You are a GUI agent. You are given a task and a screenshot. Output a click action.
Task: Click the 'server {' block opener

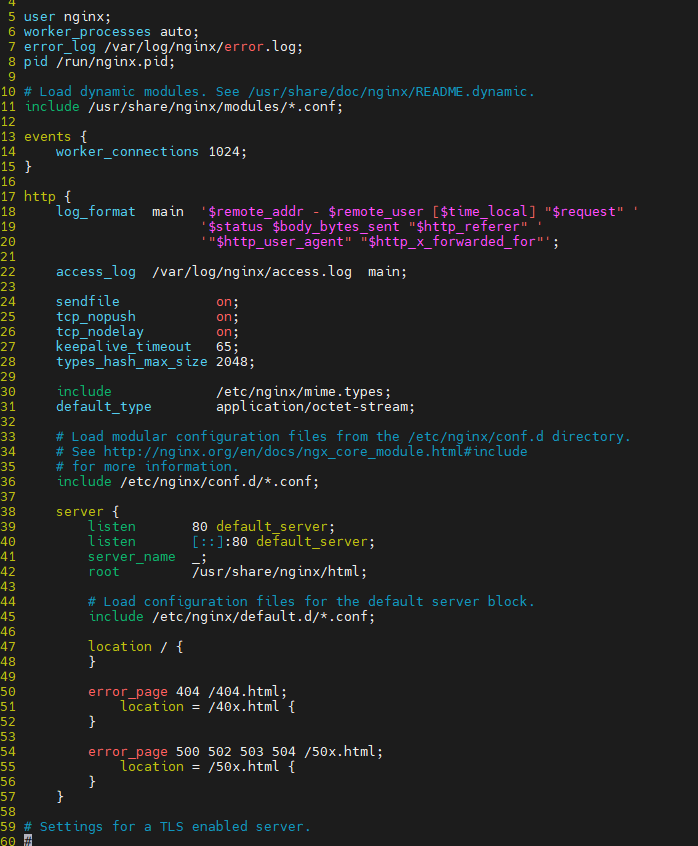tap(87, 511)
